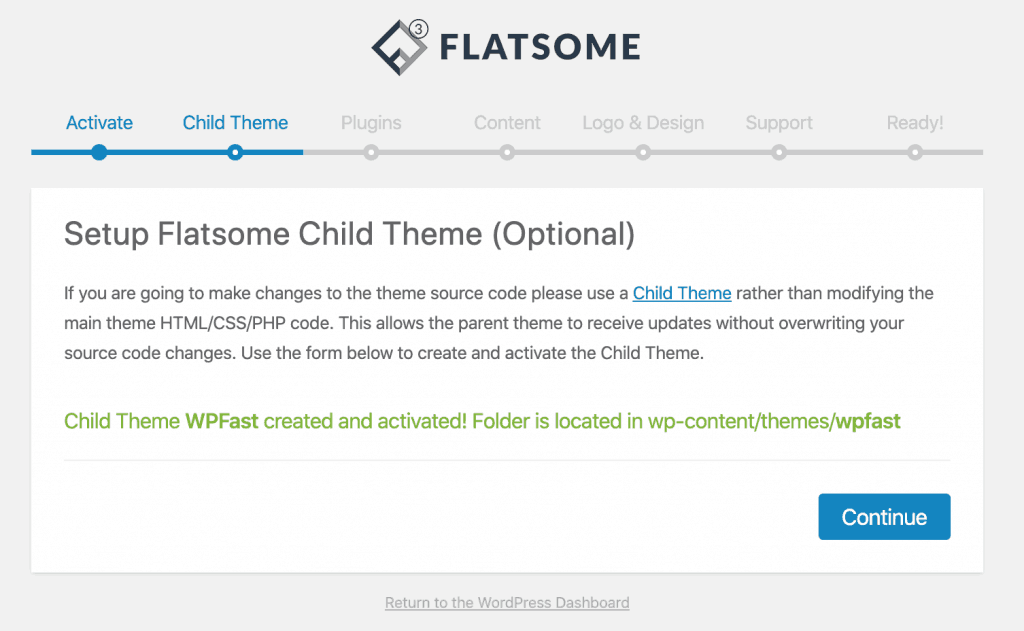Screen dimensions: 1024x631
Task: Return to the WordPress Dashboard
Action: click(x=506, y=603)
